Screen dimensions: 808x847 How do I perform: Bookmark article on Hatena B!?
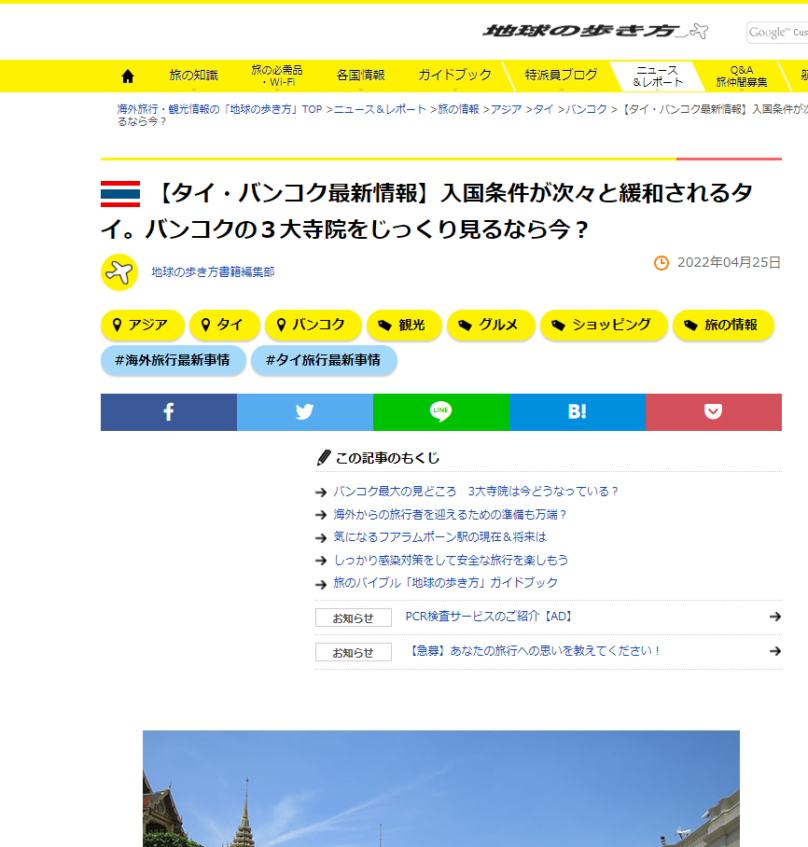point(577,412)
